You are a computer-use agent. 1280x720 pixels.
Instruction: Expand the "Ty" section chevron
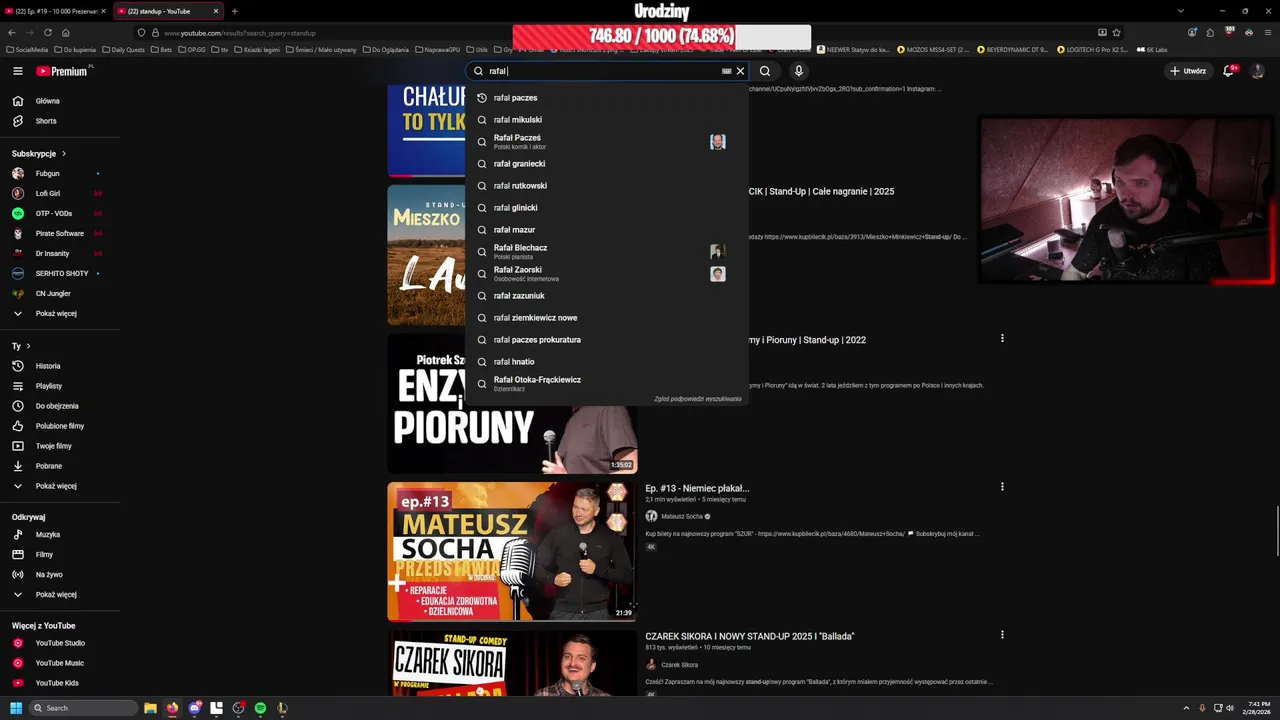click(28, 346)
